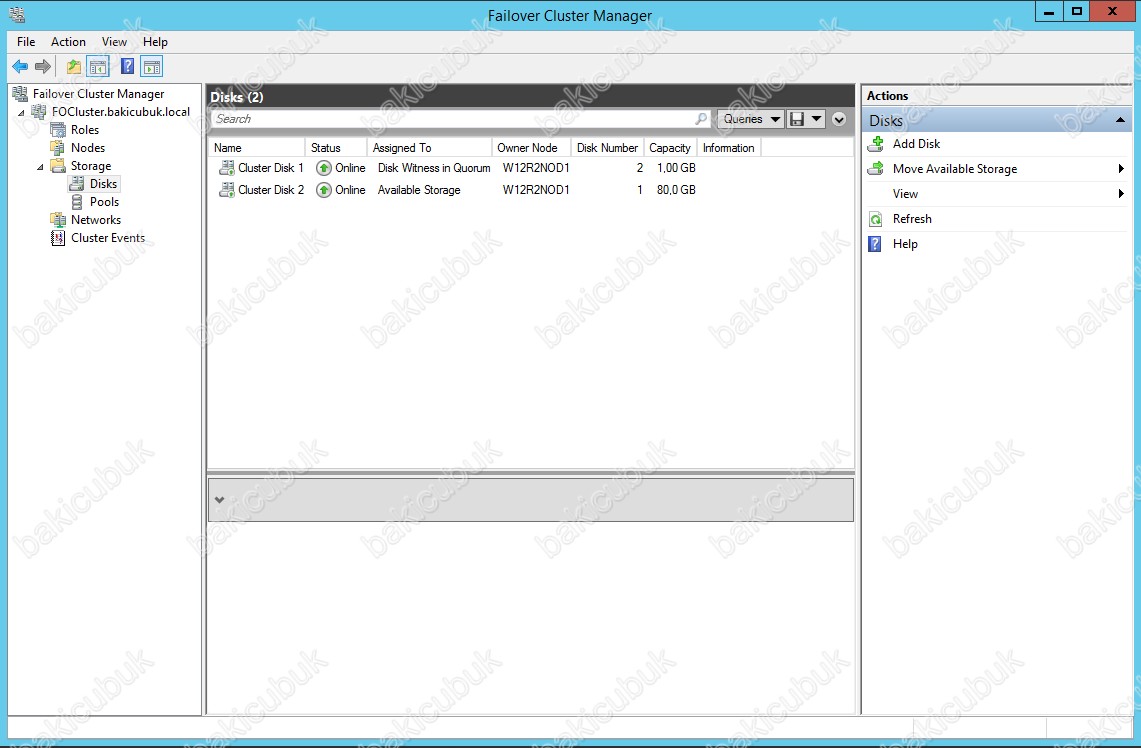Select Pools in the console tree
The height and width of the screenshot is (748, 1141).
104,202
